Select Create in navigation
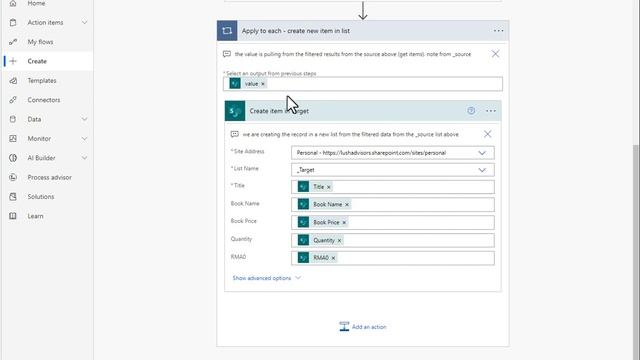This screenshot has height=360, width=640. click(37, 61)
